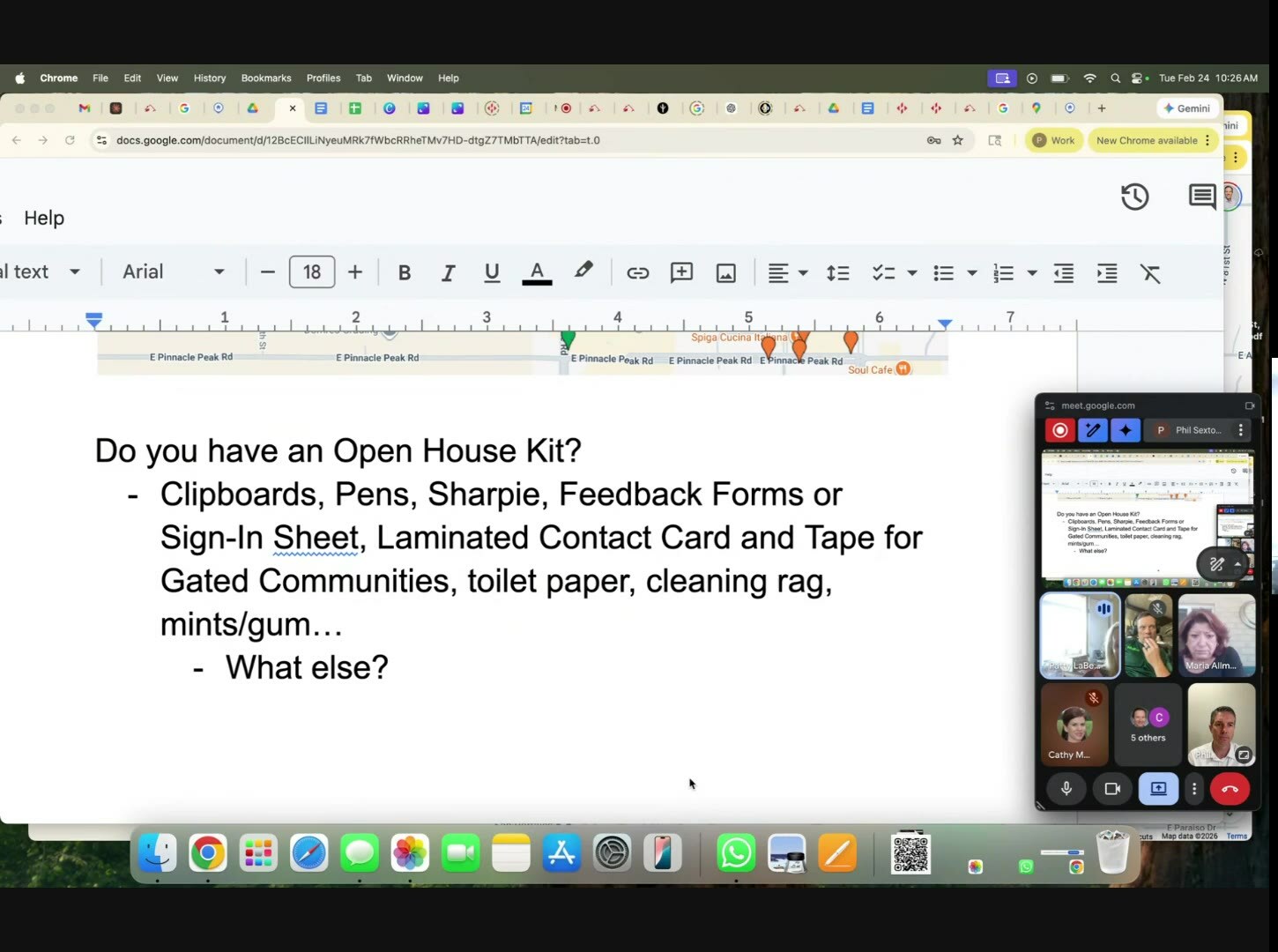Open the Profiles menu in menu bar

click(323, 78)
